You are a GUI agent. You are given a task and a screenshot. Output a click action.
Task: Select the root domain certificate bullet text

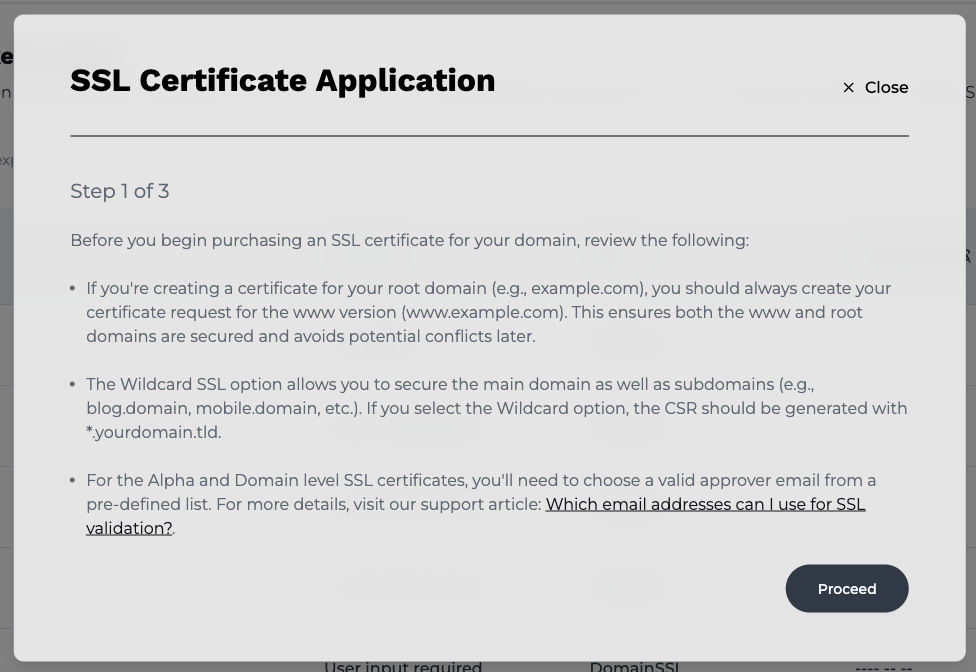pos(489,312)
